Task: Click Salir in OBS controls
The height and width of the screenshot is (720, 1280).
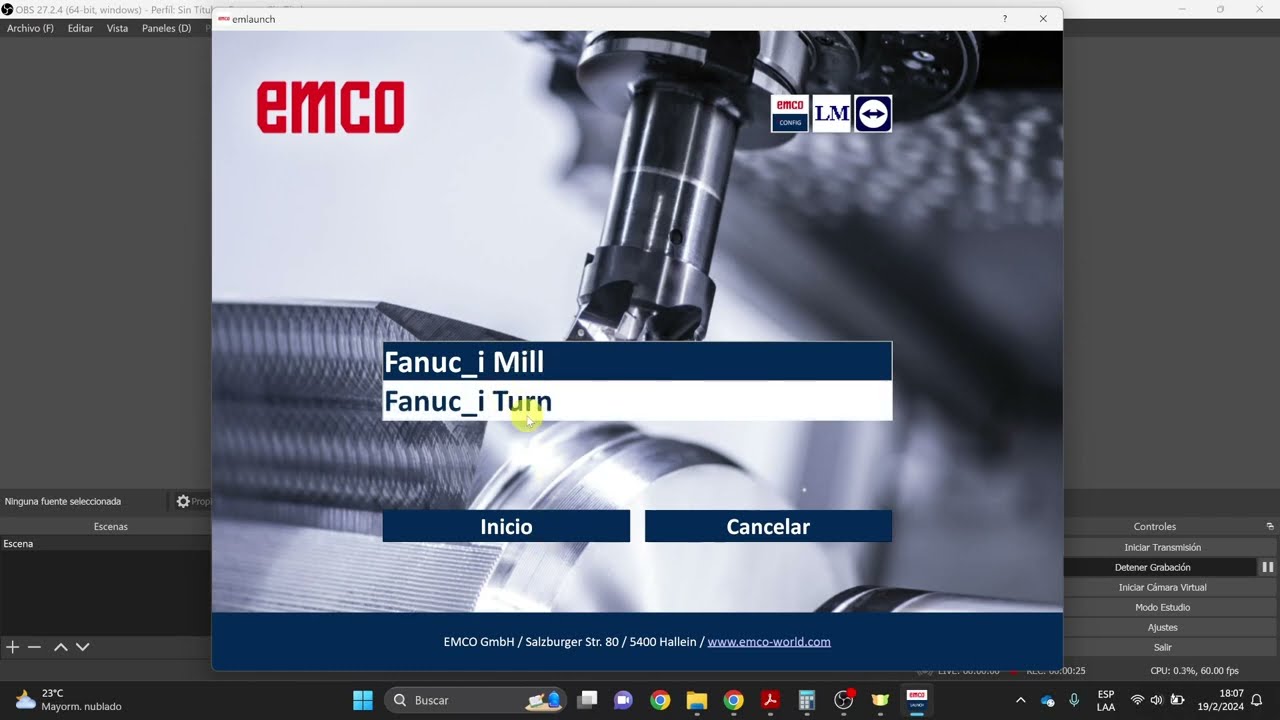Action: click(x=1162, y=647)
